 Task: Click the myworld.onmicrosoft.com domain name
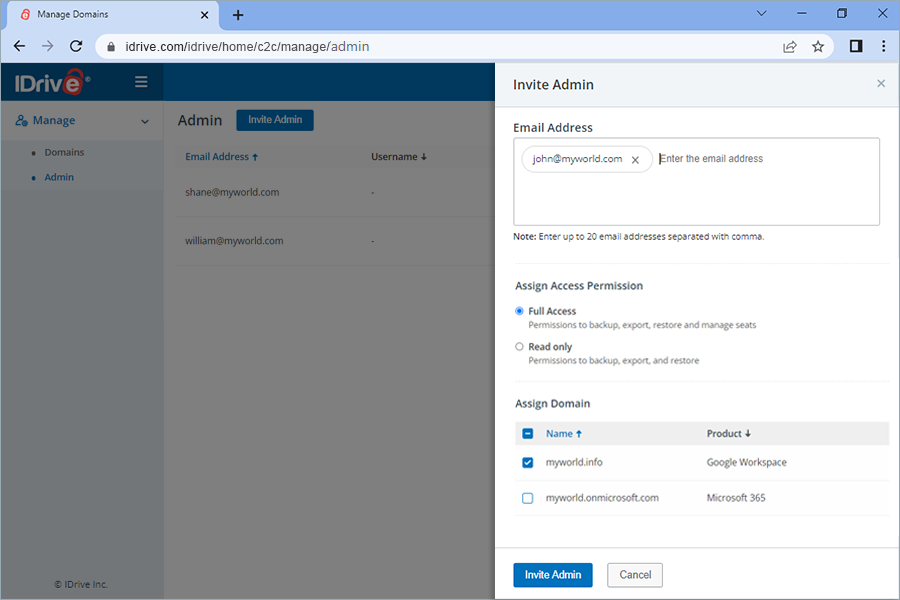(602, 498)
